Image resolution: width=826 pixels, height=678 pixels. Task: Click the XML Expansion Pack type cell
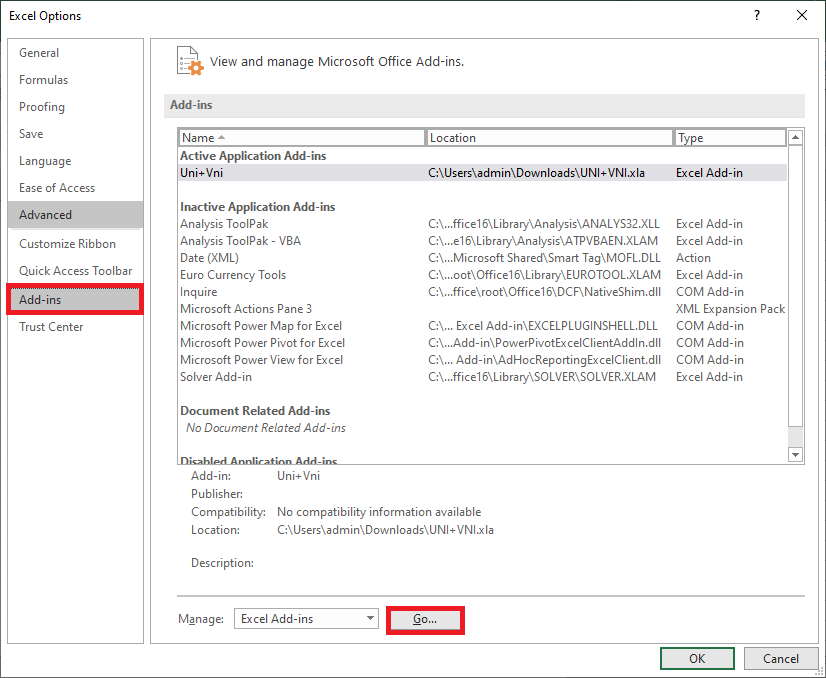point(730,309)
